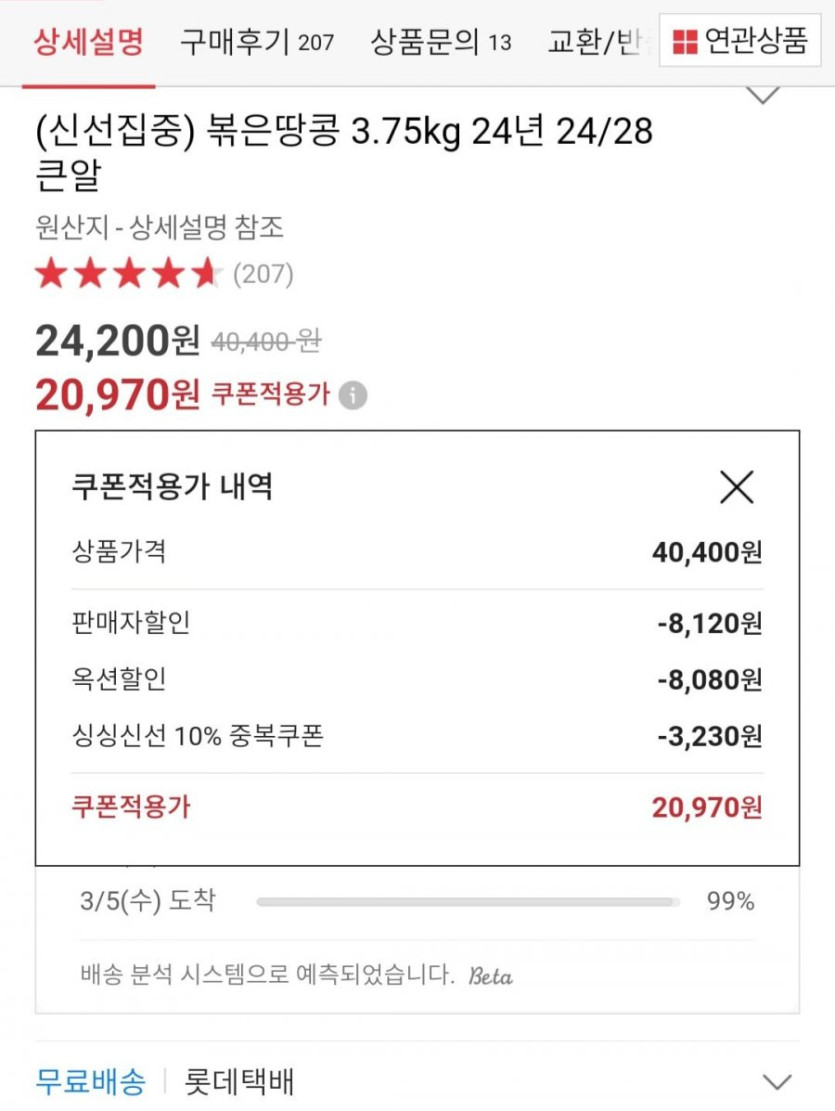This screenshot has height=1111, width=835.
Task: Open the 연관상품 grid icon button
Action: pyautogui.click(x=740, y=41)
